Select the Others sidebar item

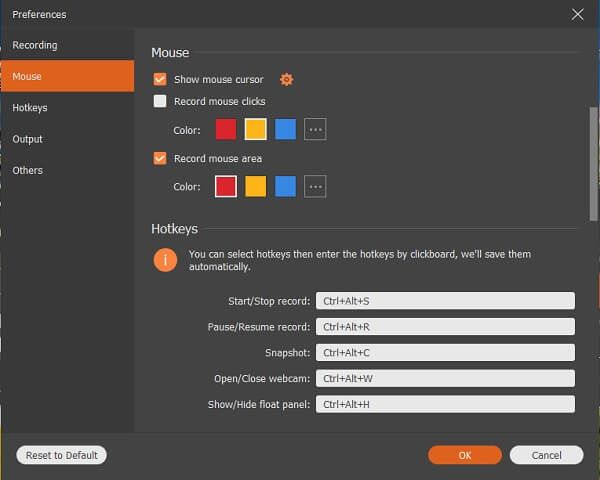click(28, 170)
